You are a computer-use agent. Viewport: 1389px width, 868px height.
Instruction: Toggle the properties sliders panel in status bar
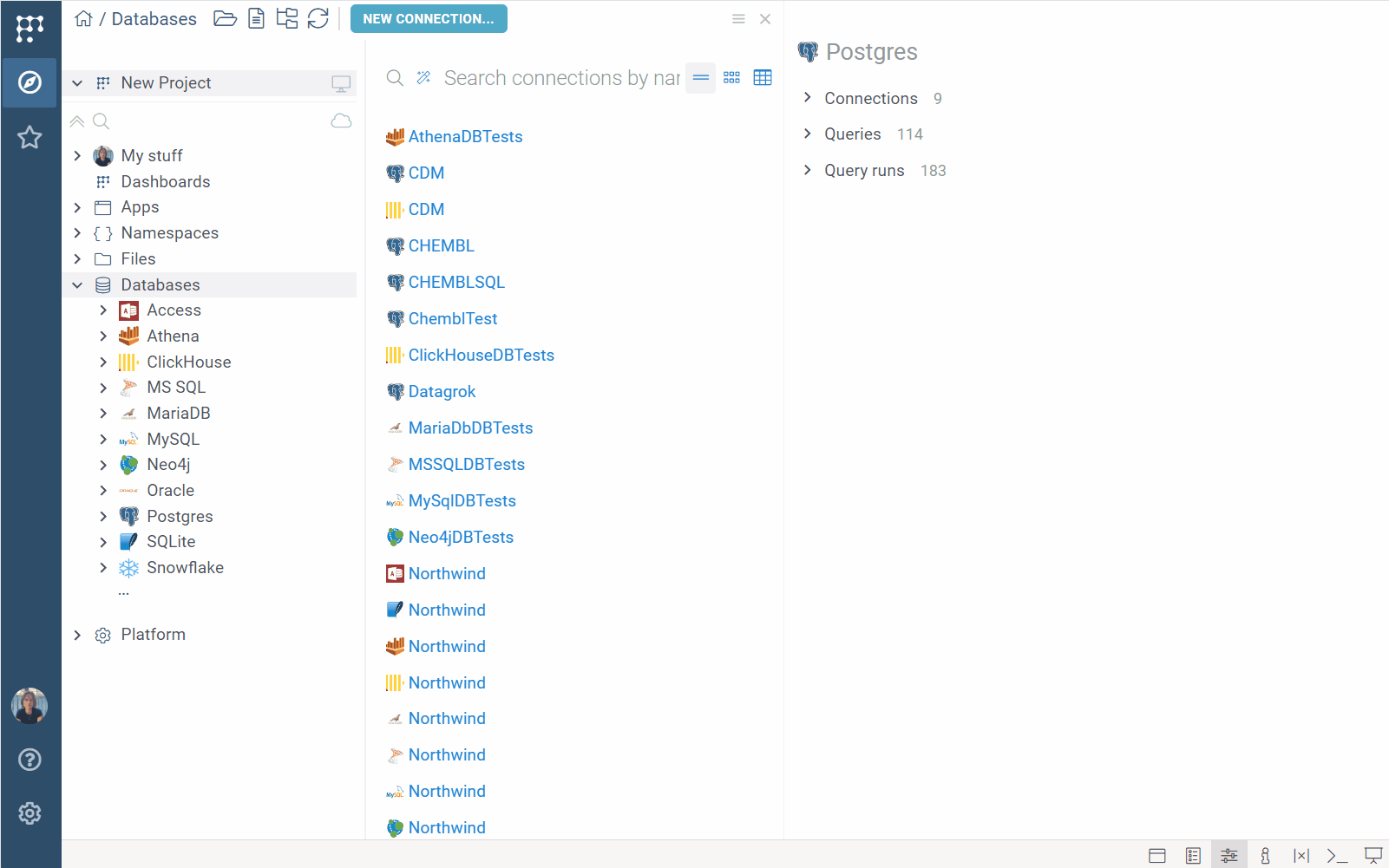[1228, 856]
